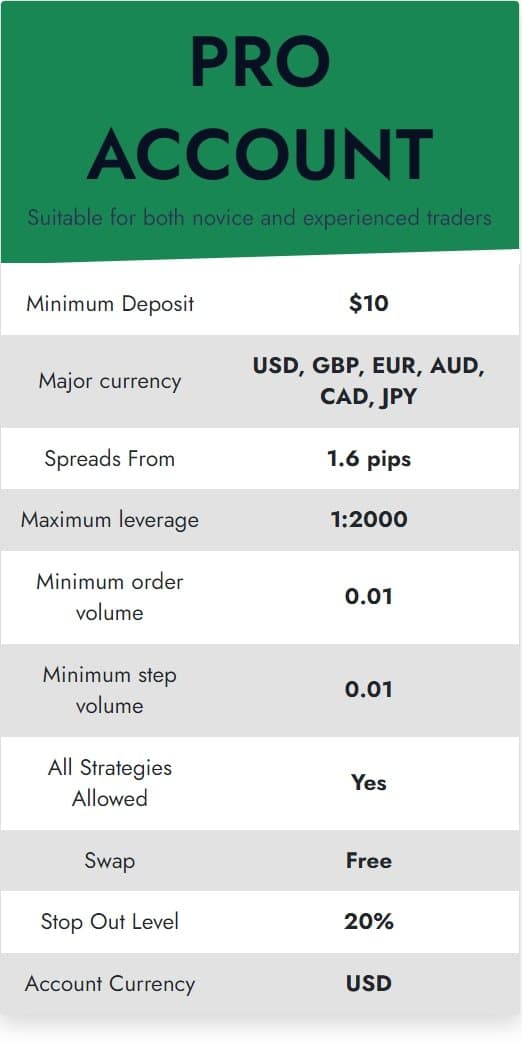Select the 1:2000 leverage value
Image resolution: width=522 pixels, height=1044 pixels.
pyautogui.click(x=368, y=519)
